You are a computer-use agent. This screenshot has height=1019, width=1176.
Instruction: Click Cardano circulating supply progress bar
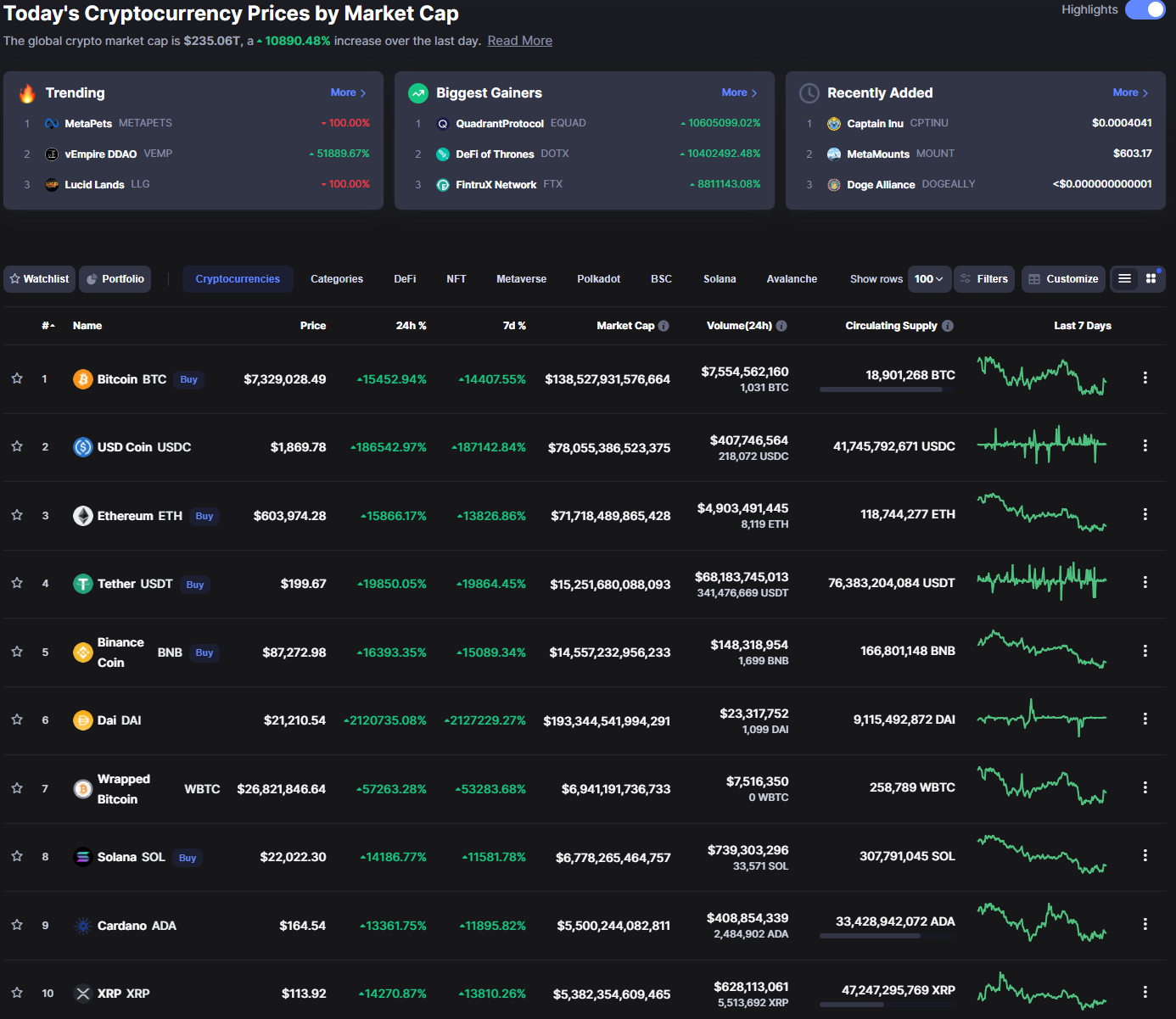click(x=888, y=936)
